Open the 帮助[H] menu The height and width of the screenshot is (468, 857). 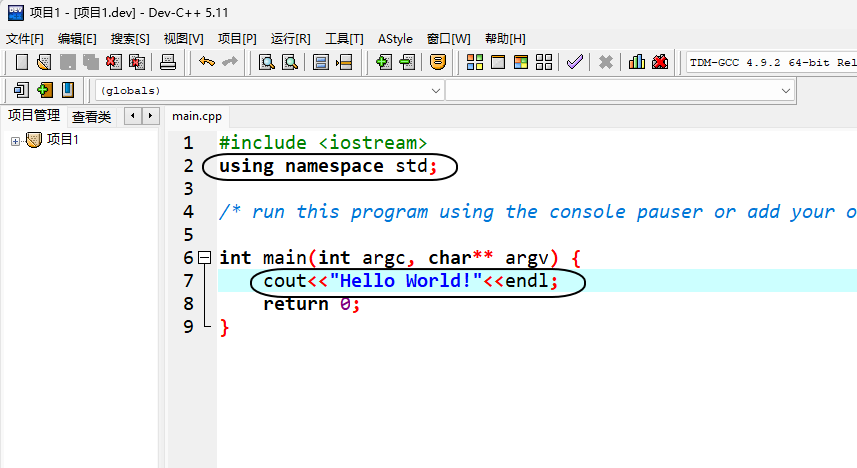pos(506,39)
